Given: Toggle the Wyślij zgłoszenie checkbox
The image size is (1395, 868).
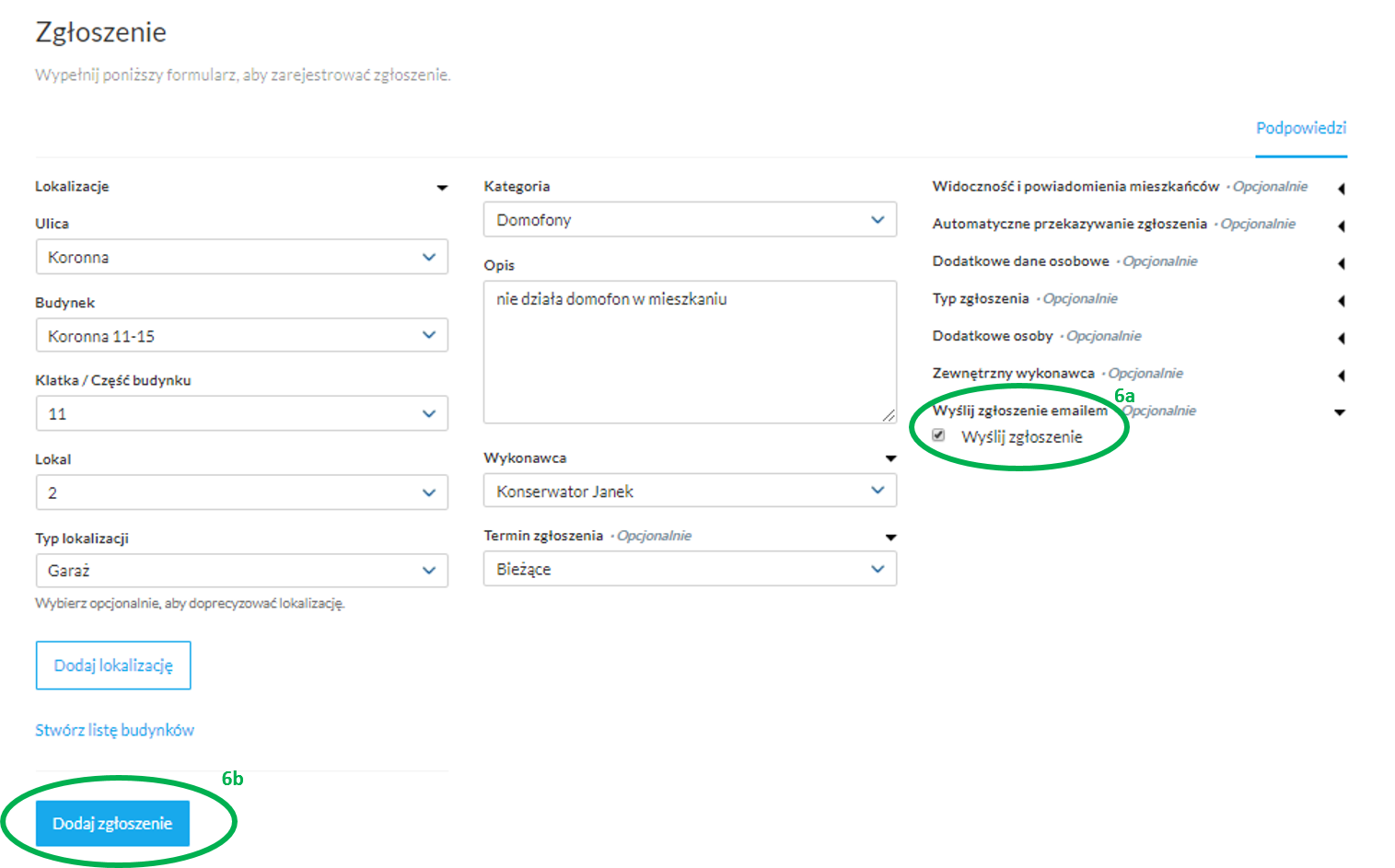Looking at the screenshot, I should click(938, 435).
